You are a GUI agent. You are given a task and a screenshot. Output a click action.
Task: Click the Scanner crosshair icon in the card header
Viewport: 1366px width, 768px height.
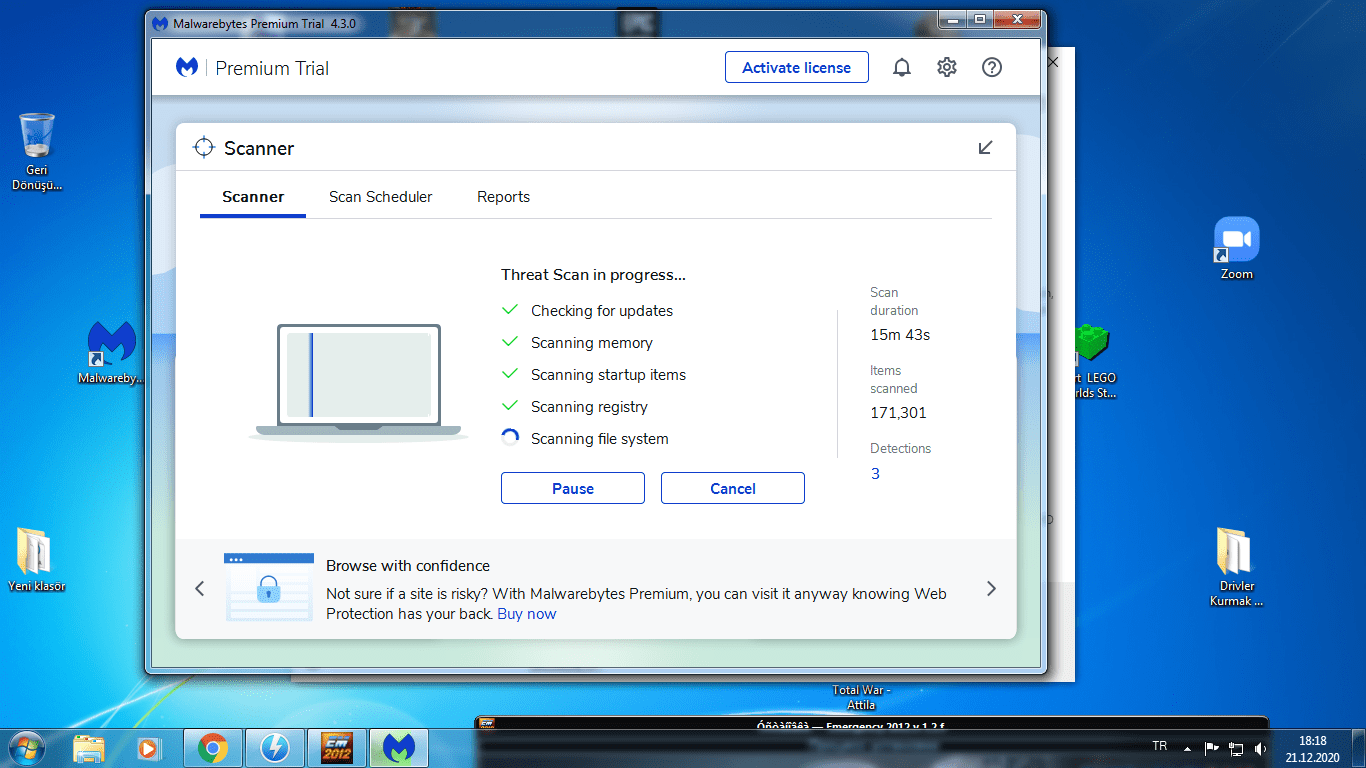point(204,148)
